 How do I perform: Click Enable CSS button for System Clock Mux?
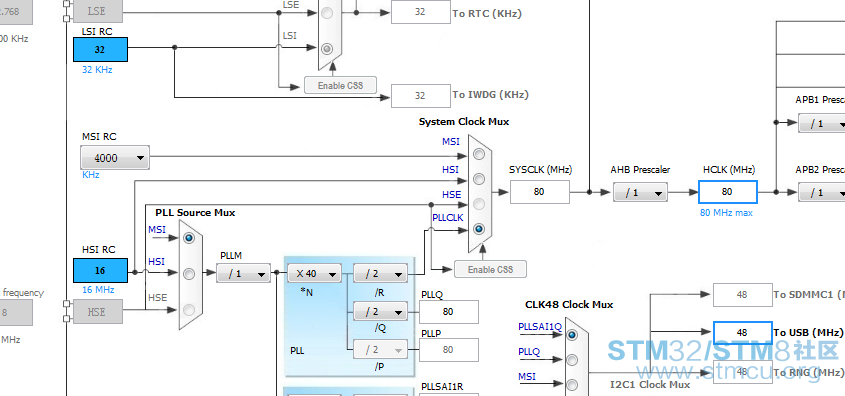tap(490, 269)
